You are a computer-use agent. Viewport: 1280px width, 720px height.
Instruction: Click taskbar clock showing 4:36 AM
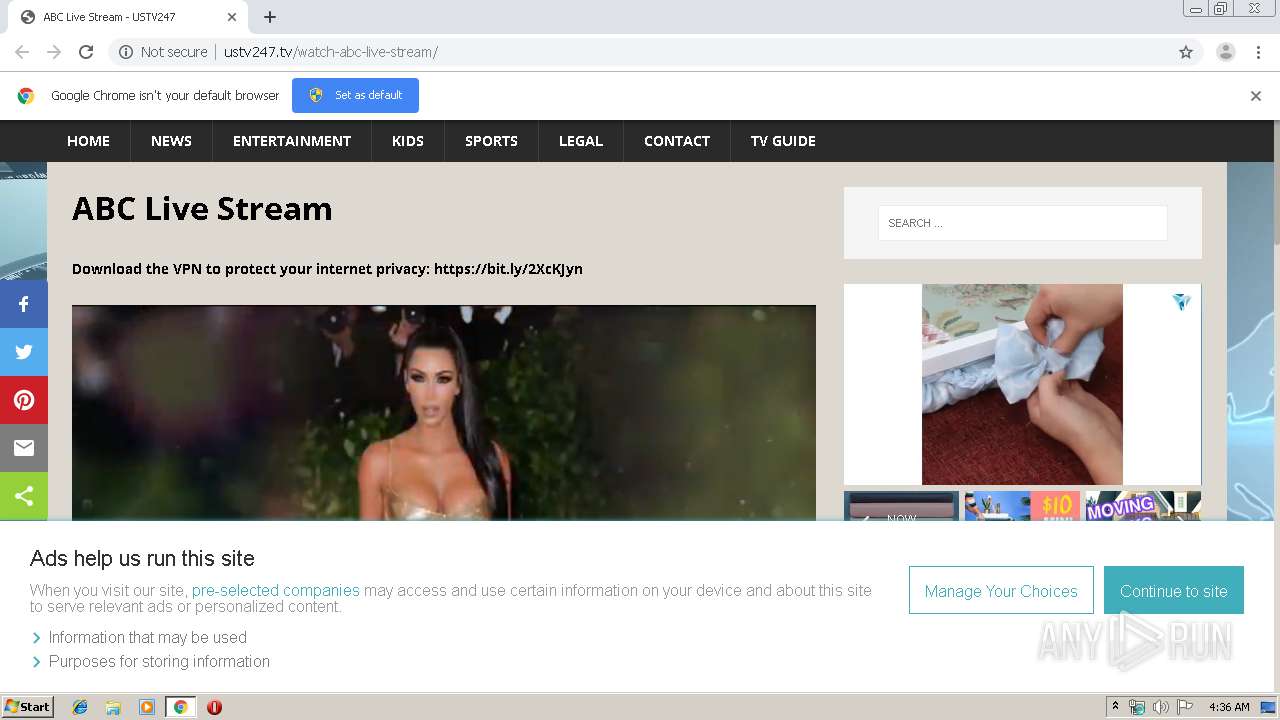pyautogui.click(x=1229, y=707)
